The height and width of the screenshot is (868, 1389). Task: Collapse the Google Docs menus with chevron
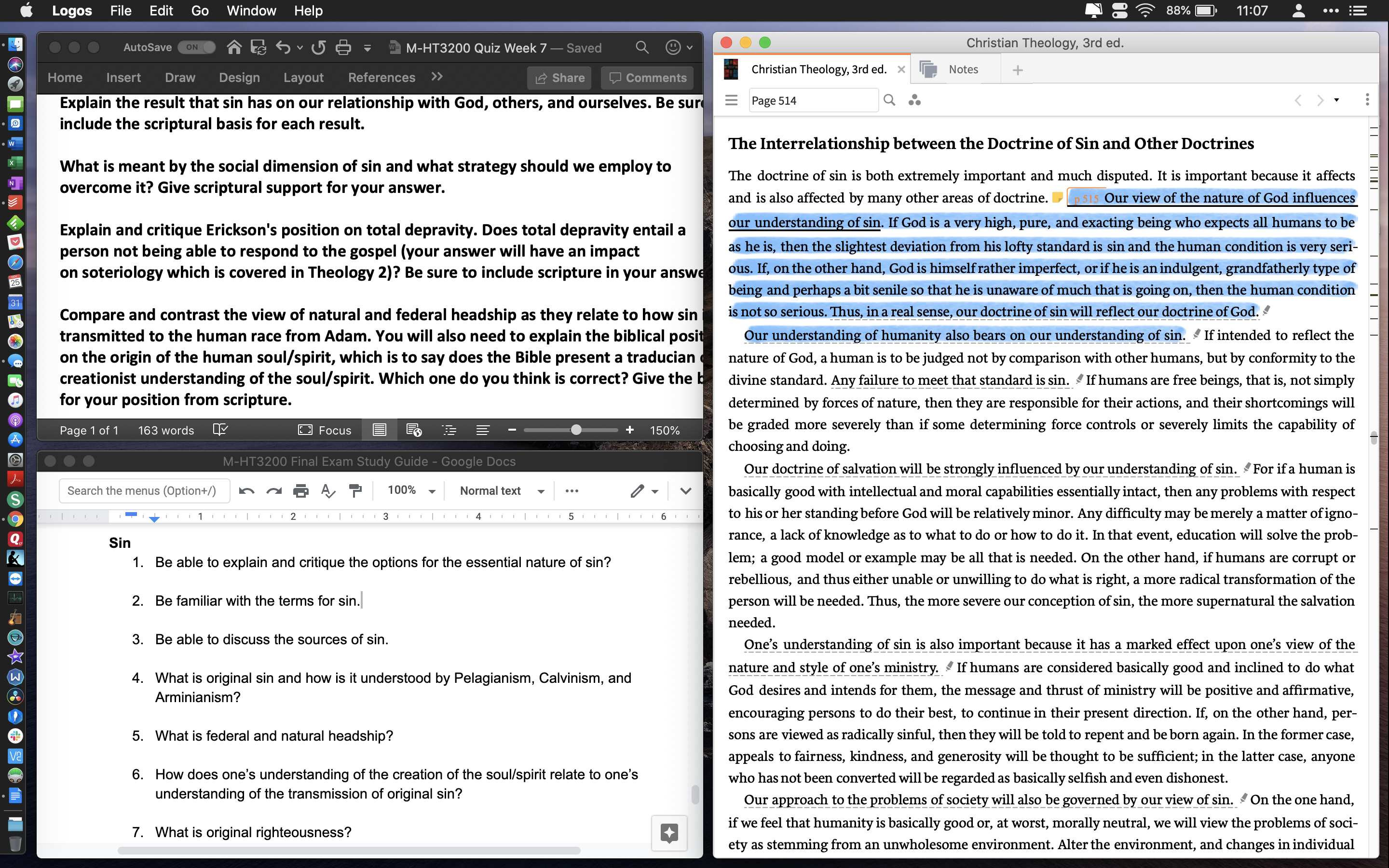685,491
